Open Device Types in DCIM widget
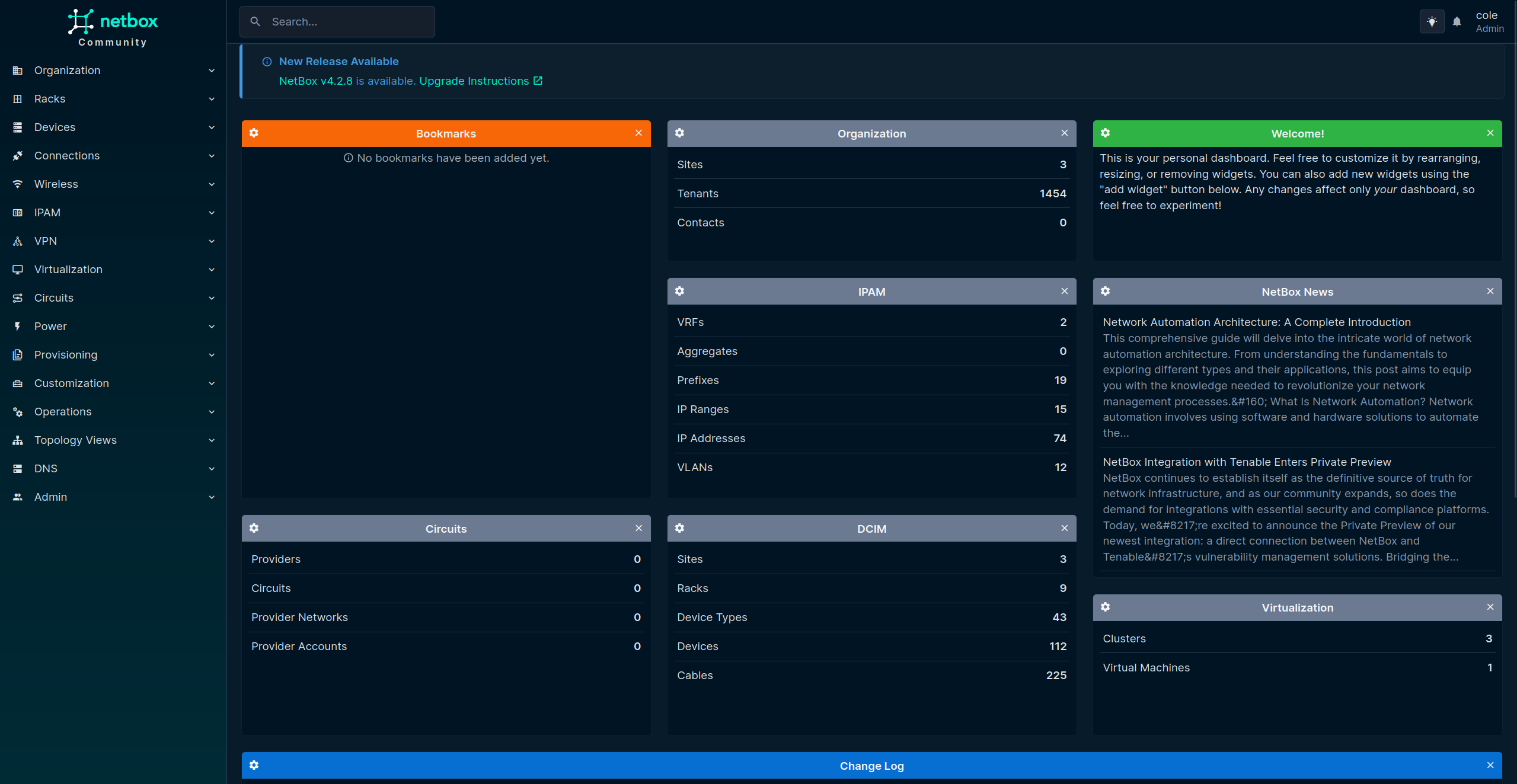This screenshot has width=1517, height=784. 871,617
